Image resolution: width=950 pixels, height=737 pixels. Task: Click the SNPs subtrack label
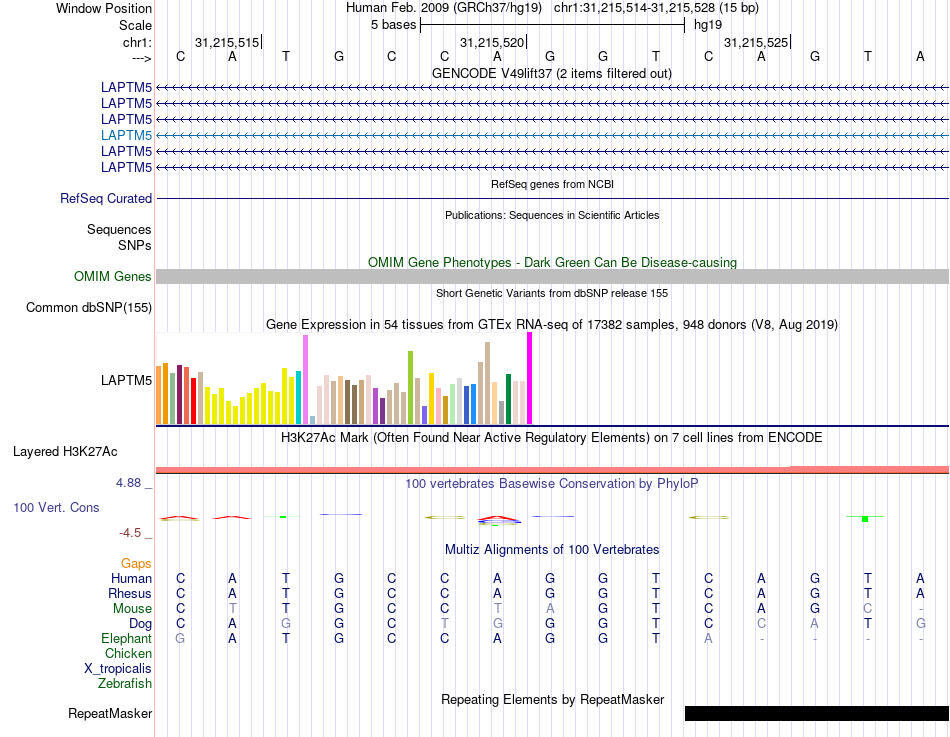tap(135, 245)
